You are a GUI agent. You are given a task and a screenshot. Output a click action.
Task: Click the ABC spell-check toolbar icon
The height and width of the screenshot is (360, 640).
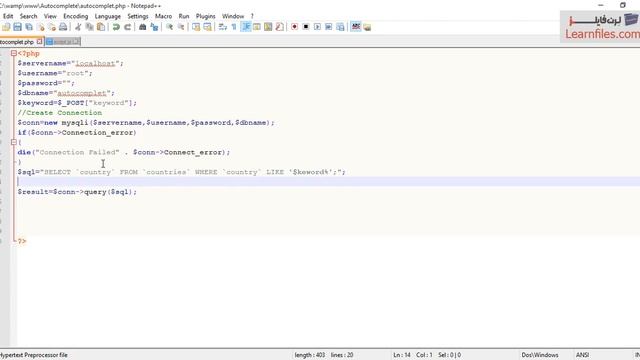click(356, 27)
